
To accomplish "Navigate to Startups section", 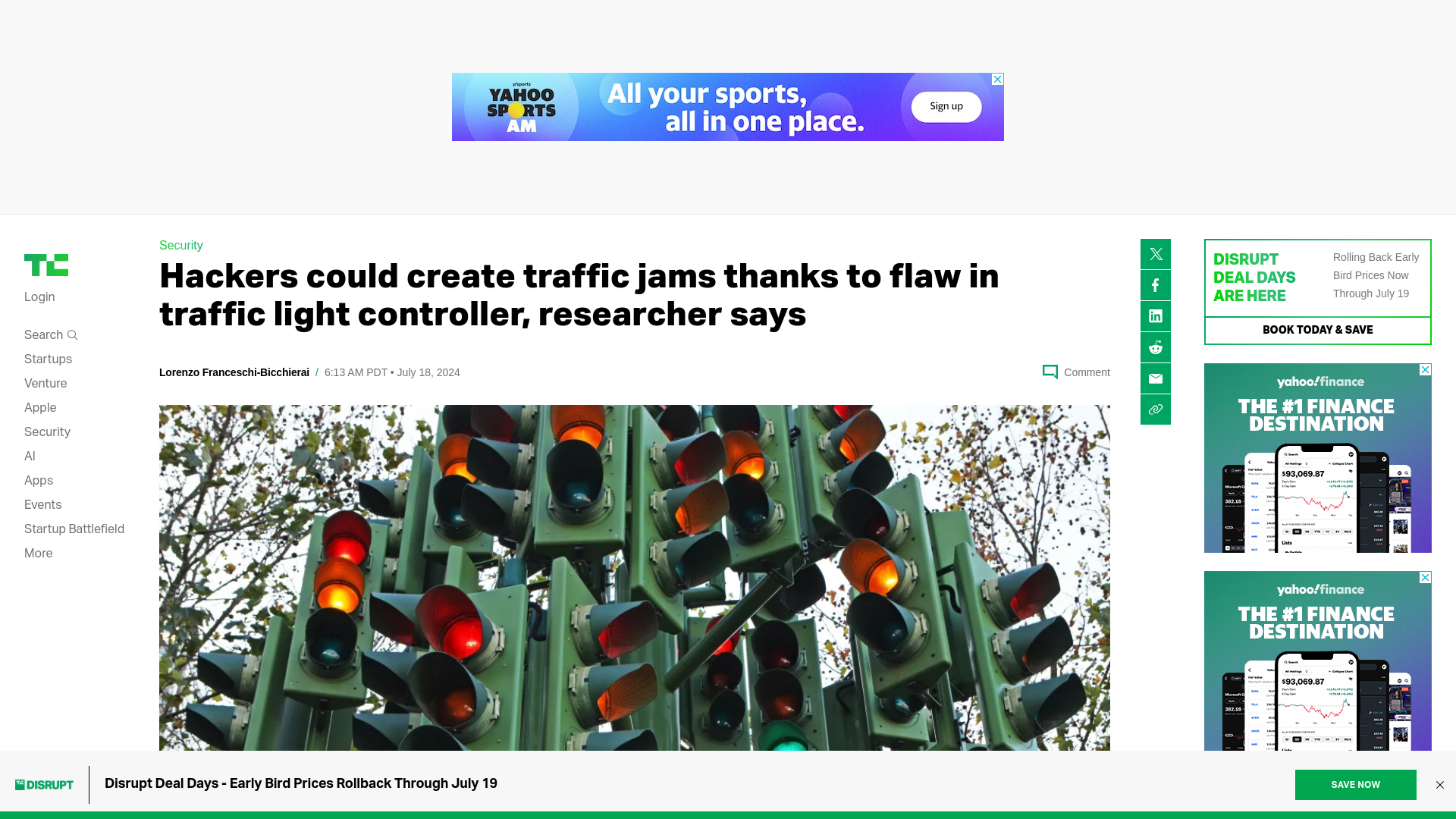I will click(x=48, y=359).
